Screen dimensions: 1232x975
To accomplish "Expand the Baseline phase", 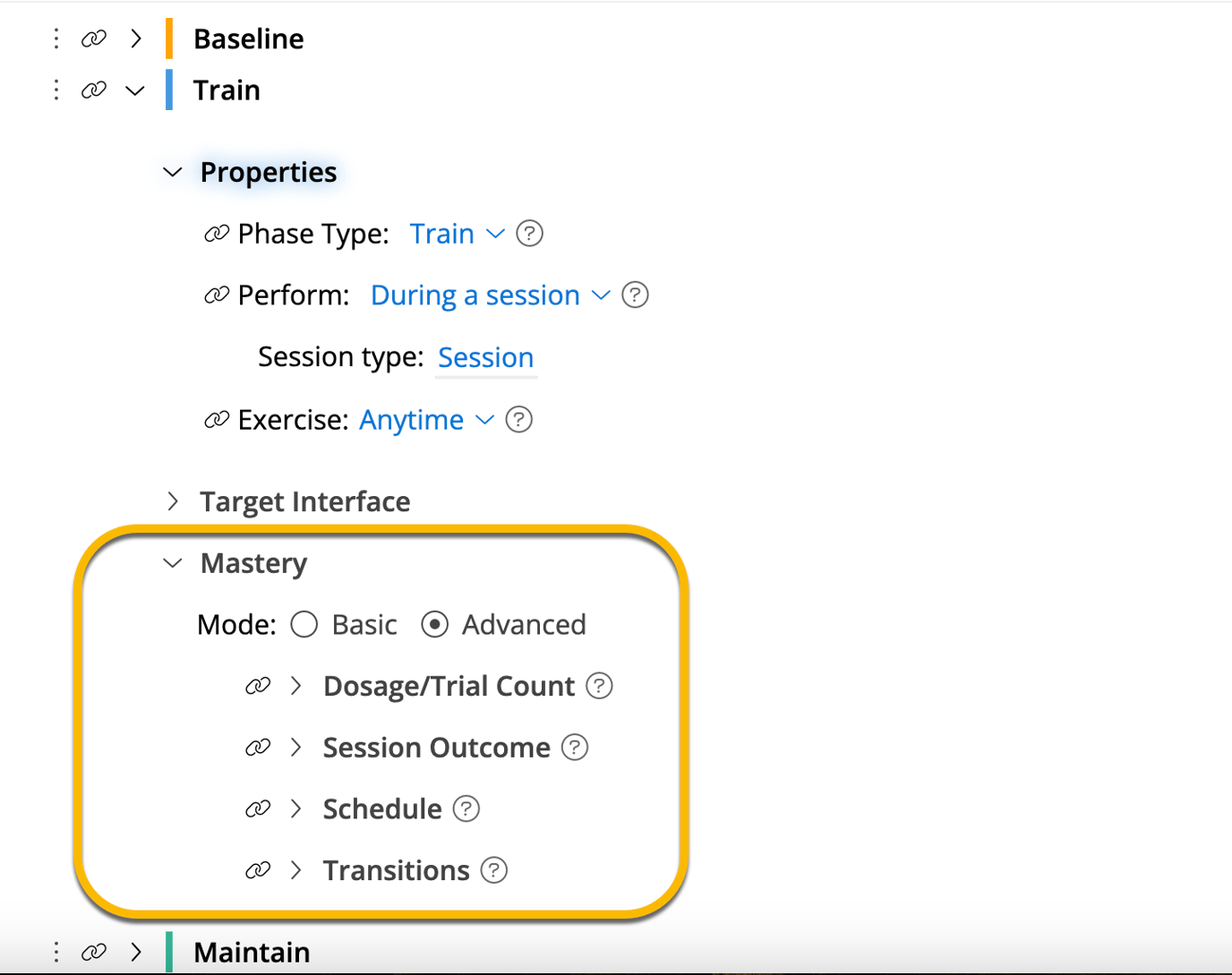I will point(135,38).
